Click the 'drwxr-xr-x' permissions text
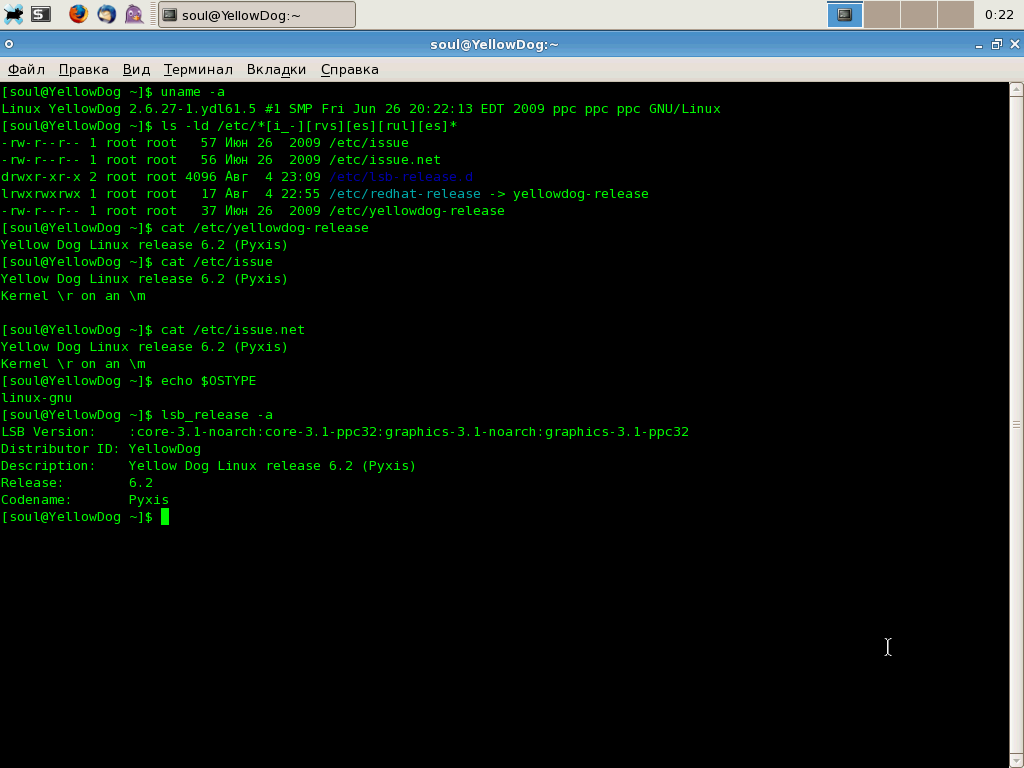 click(40, 177)
